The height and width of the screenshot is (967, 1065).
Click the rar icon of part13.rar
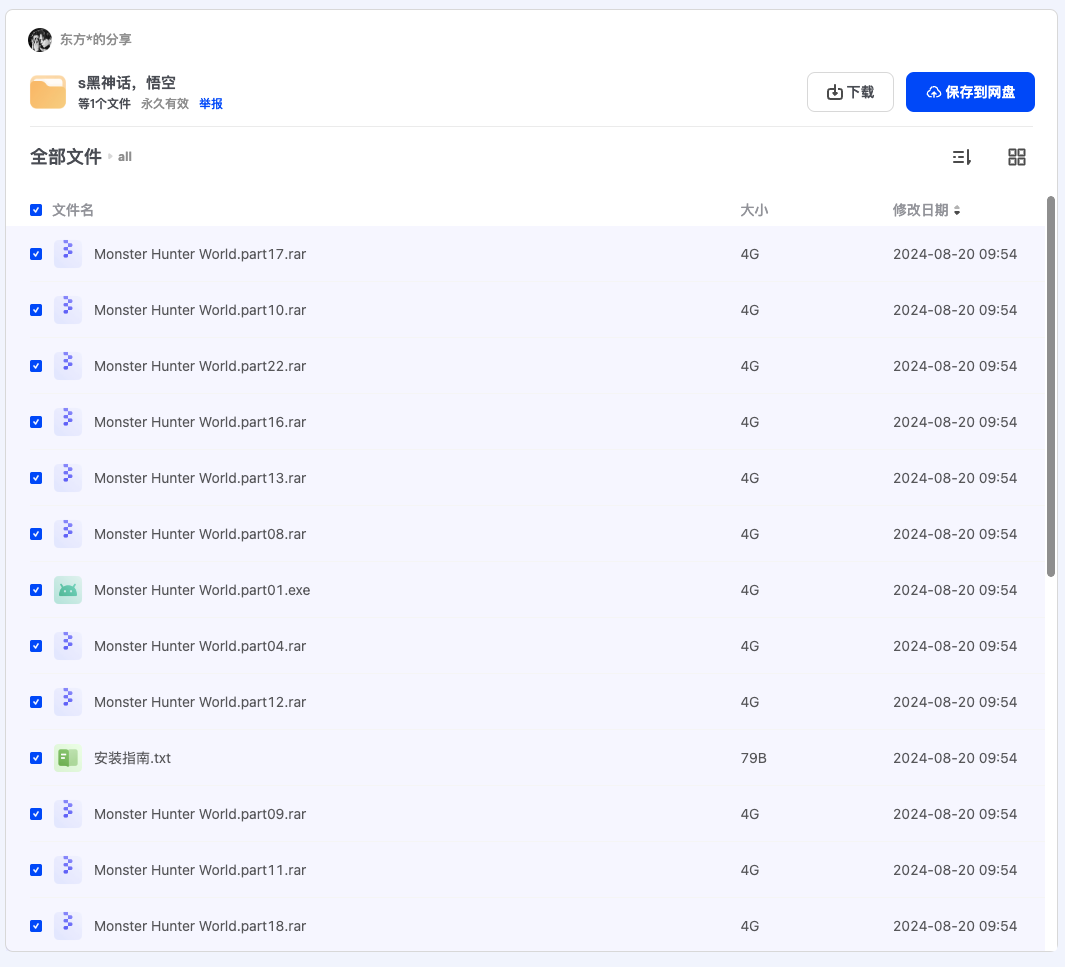tap(68, 478)
